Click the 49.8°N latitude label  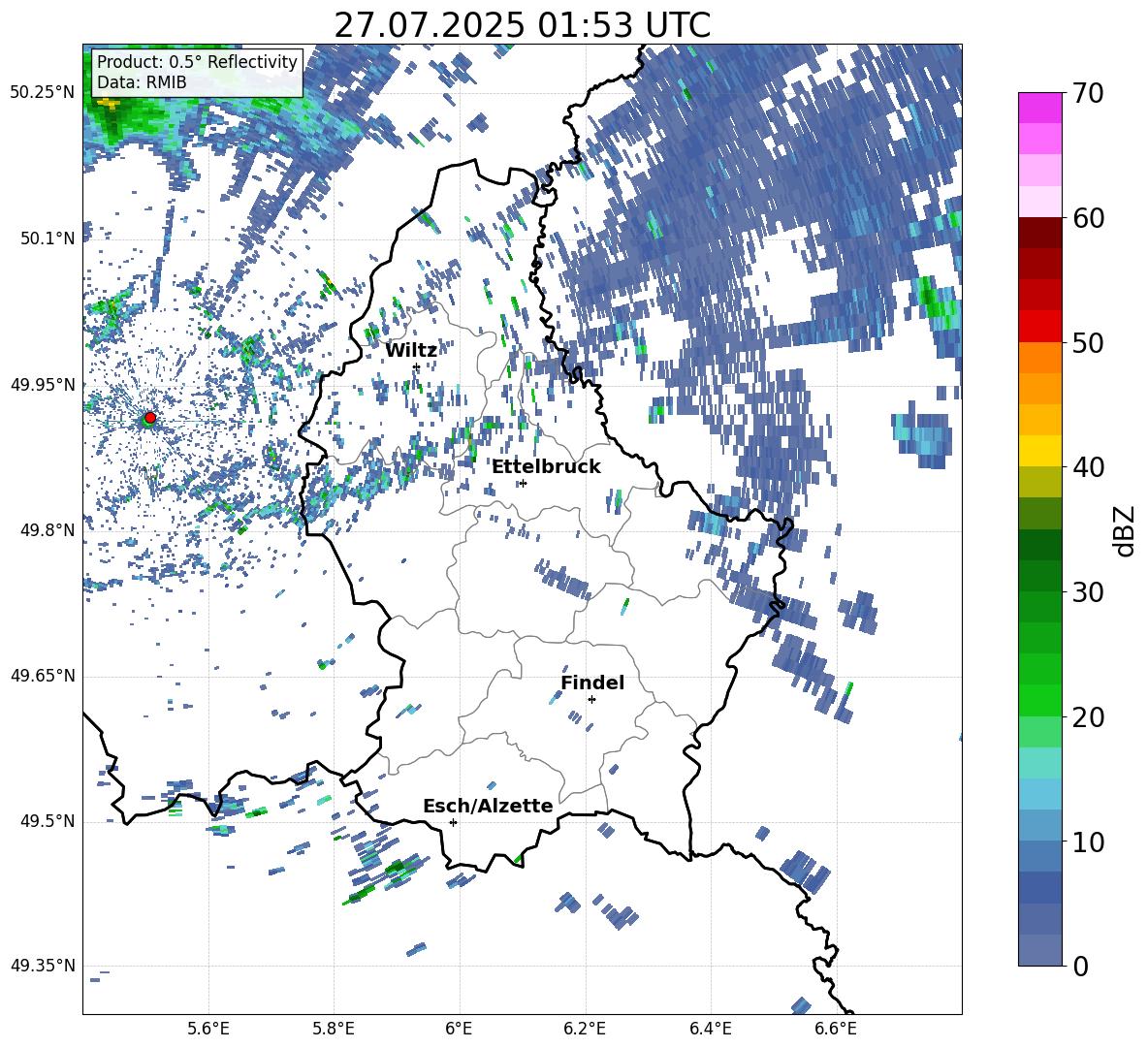click(x=47, y=530)
